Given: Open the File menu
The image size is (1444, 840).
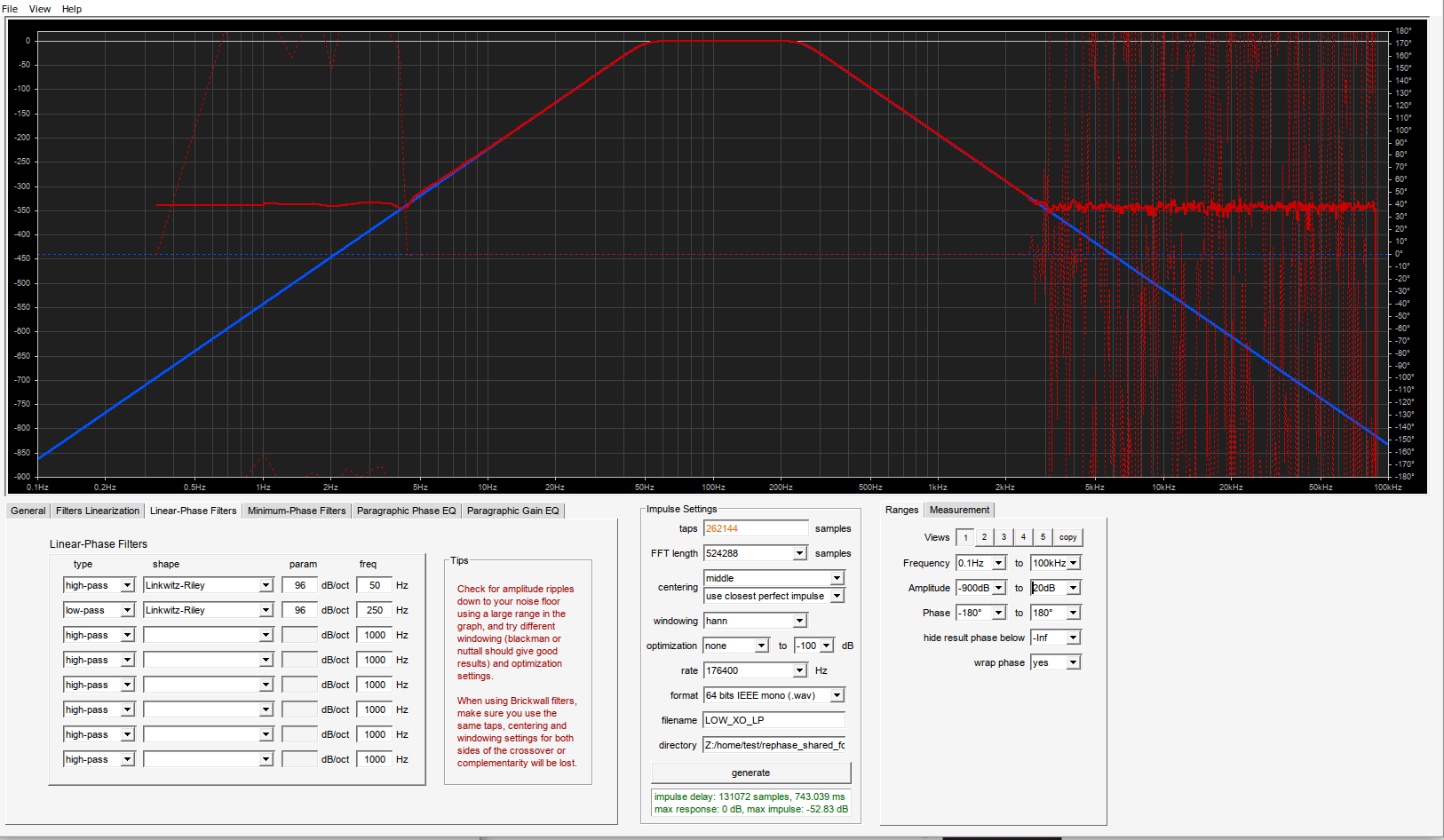Looking at the screenshot, I should [10, 9].
